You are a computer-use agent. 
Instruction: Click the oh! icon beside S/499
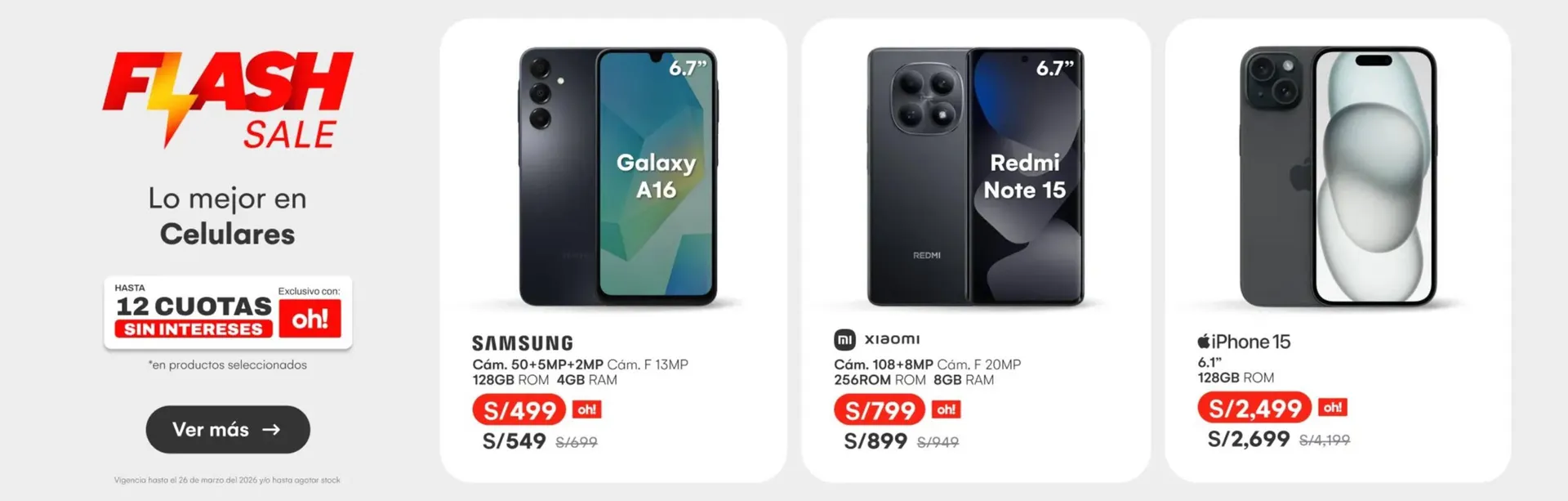587,409
